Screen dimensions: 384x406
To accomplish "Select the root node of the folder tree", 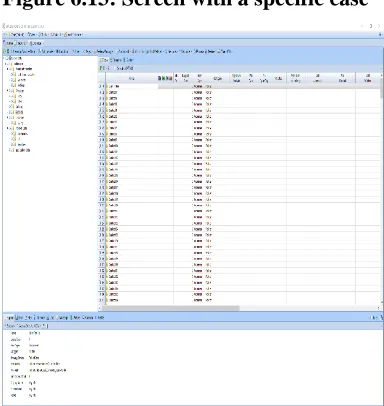I will coord(14,58).
